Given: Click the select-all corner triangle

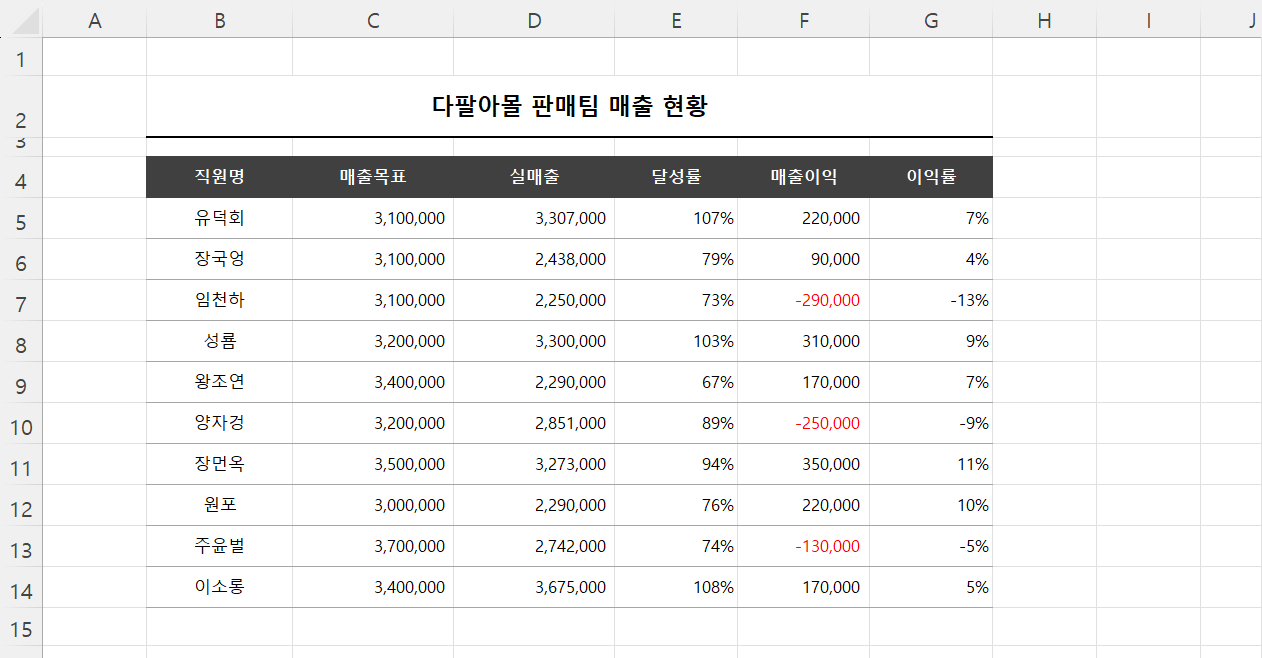Looking at the screenshot, I should coord(27,22).
